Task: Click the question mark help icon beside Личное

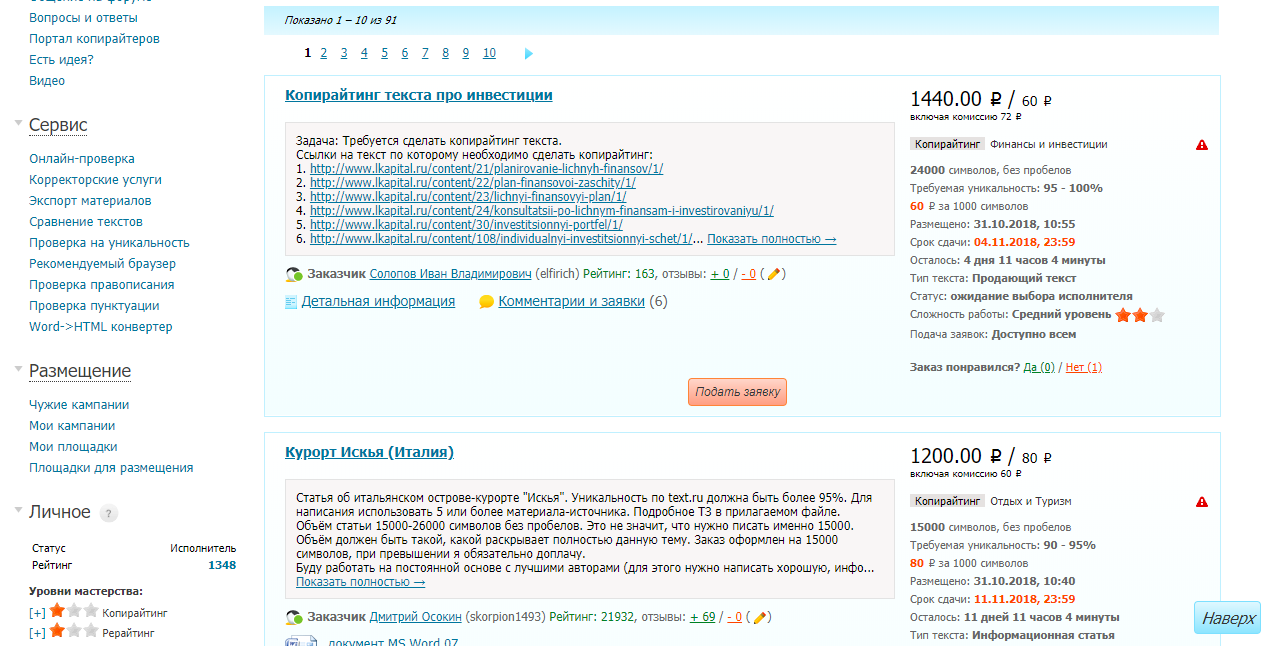Action: [x=109, y=514]
